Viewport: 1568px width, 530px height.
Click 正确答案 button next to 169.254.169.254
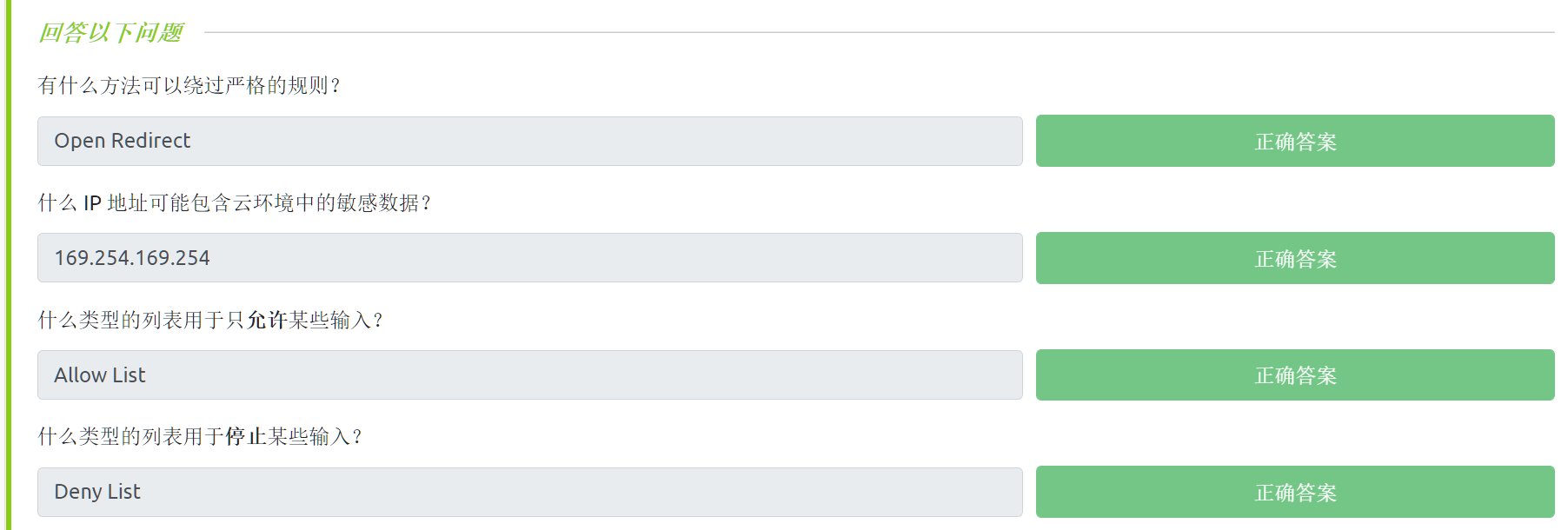(1294, 258)
